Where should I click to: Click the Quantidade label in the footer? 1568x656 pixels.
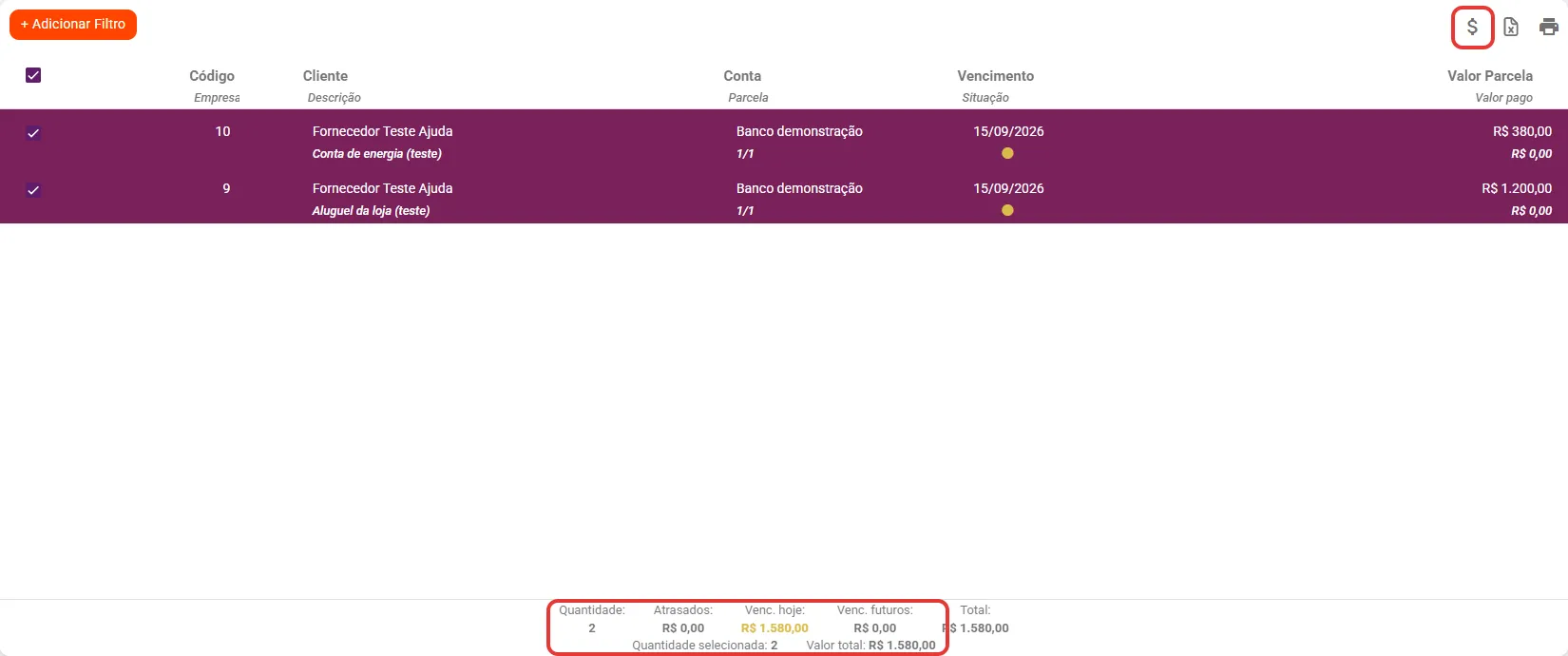point(592,610)
